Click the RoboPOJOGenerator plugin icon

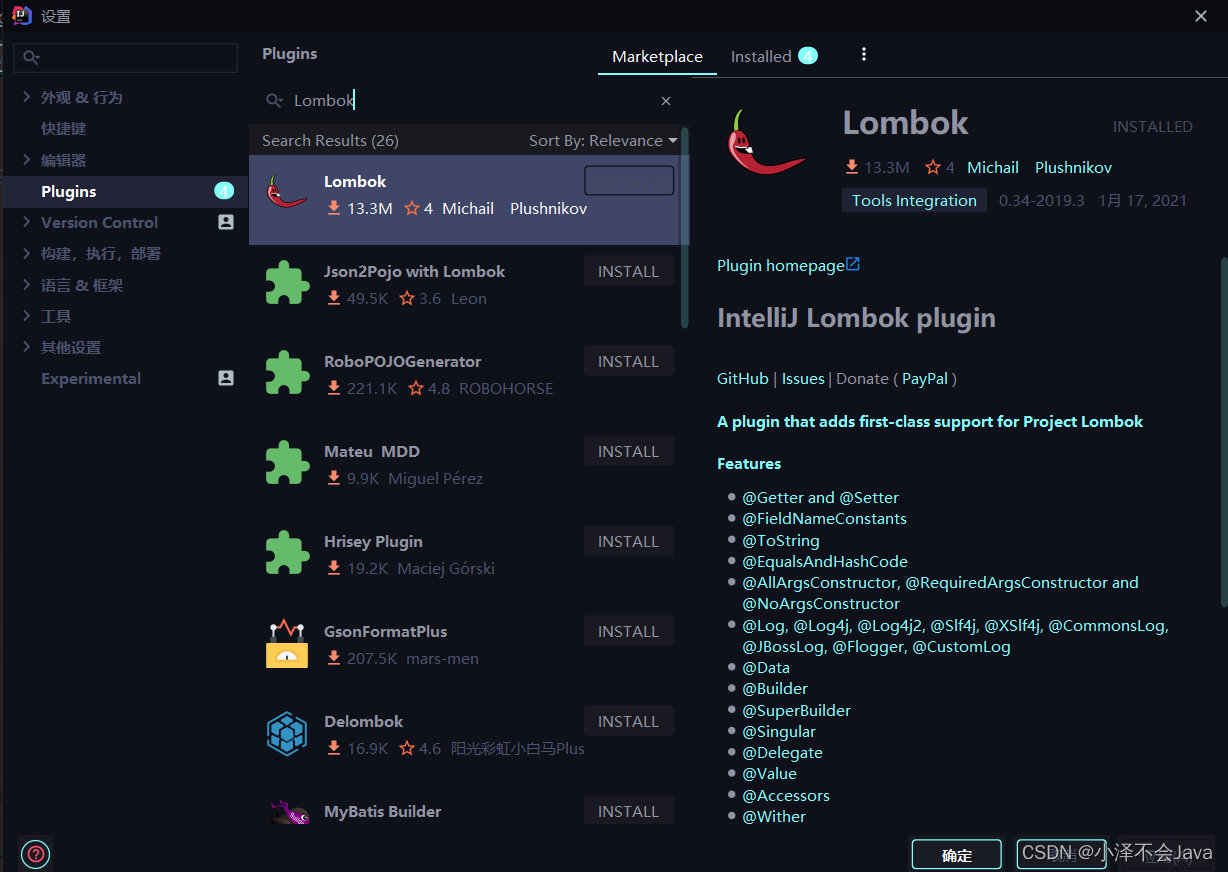pos(287,372)
